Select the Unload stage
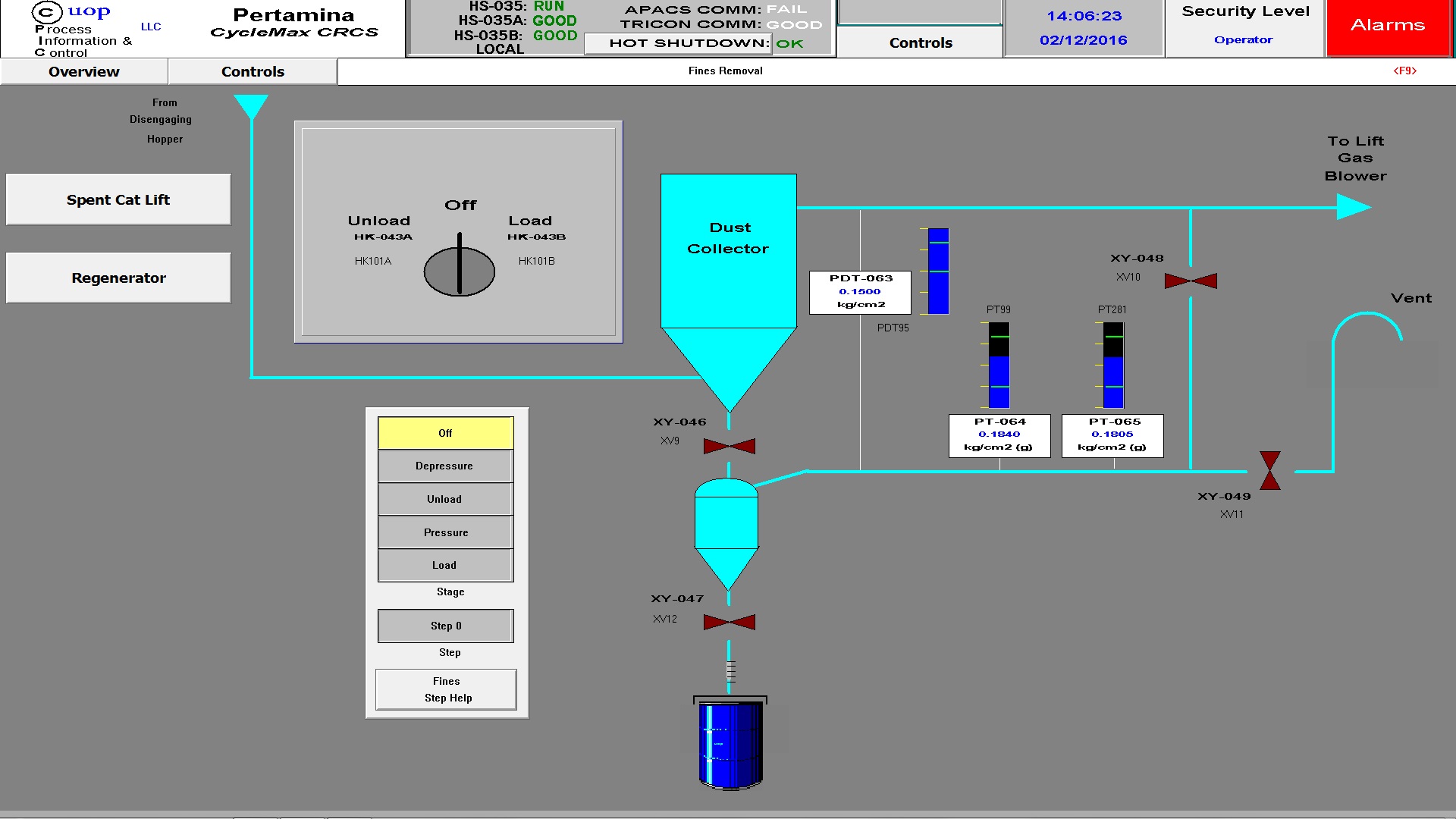This screenshot has height=819, width=1456. click(446, 499)
